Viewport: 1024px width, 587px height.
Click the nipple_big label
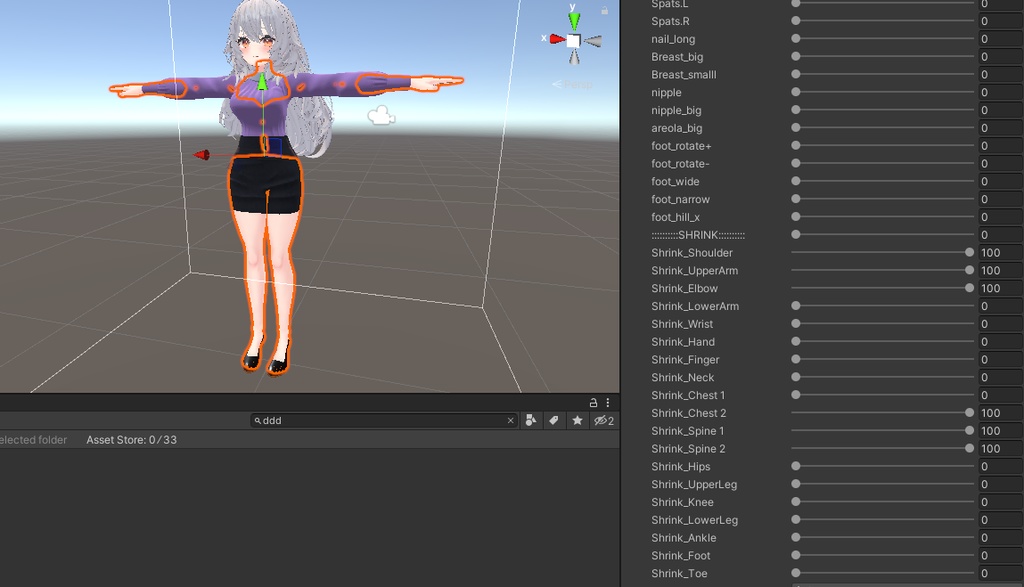point(676,110)
